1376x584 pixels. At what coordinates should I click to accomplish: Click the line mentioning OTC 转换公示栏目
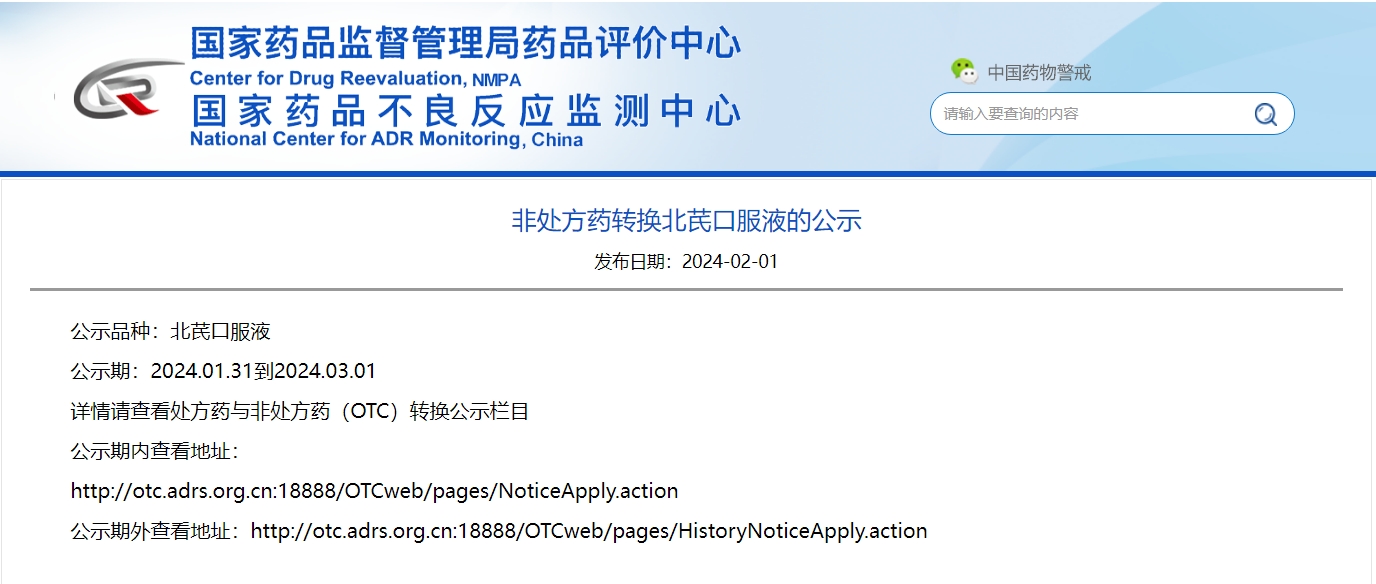pos(299,411)
